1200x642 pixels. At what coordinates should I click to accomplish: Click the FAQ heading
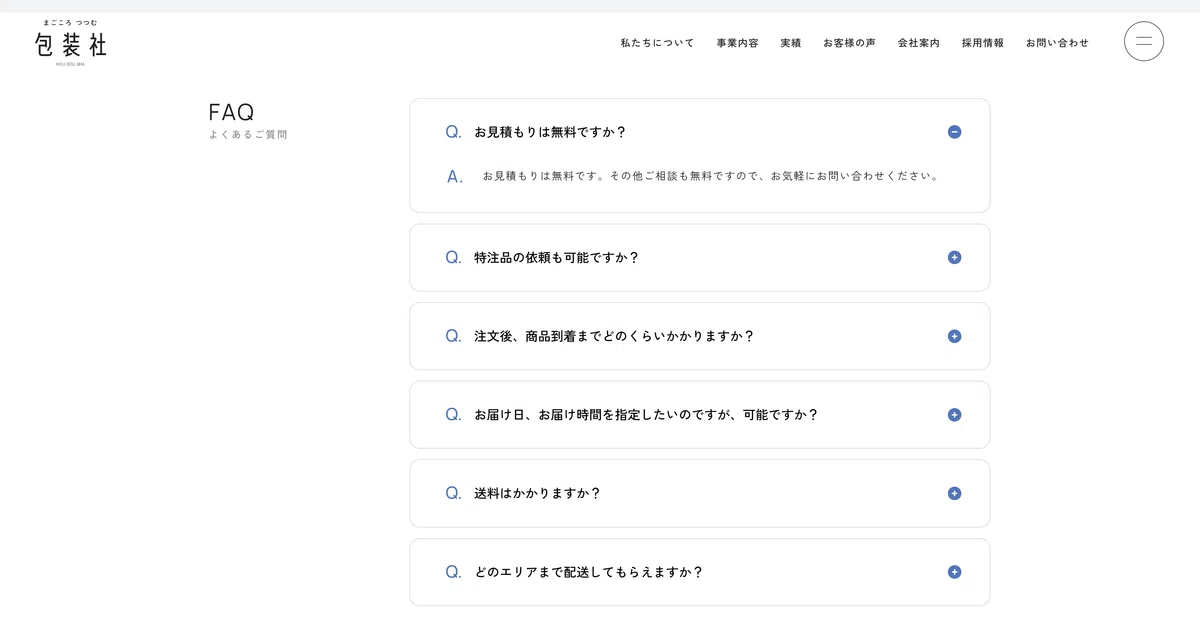click(x=231, y=112)
